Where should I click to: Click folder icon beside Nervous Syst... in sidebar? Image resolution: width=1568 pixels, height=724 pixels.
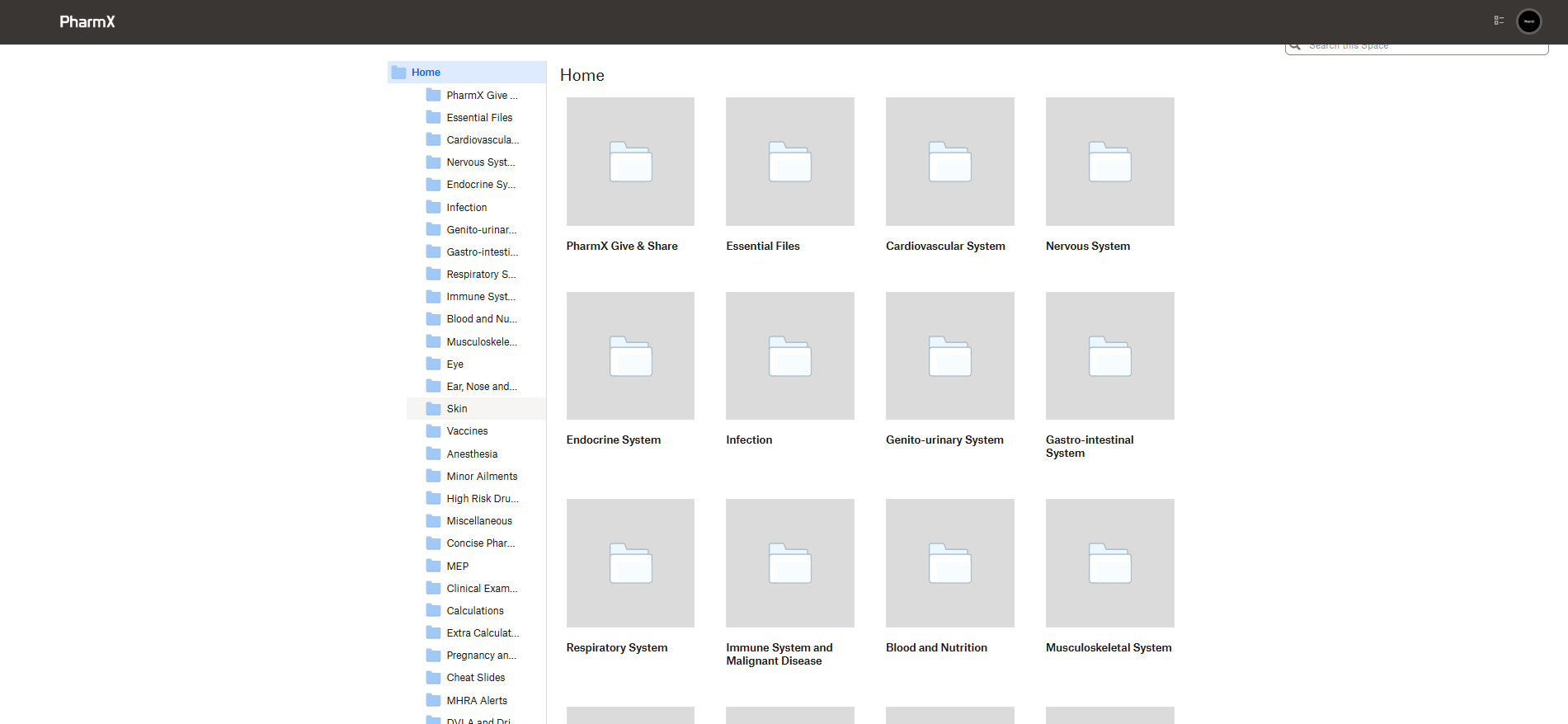pyautogui.click(x=433, y=162)
